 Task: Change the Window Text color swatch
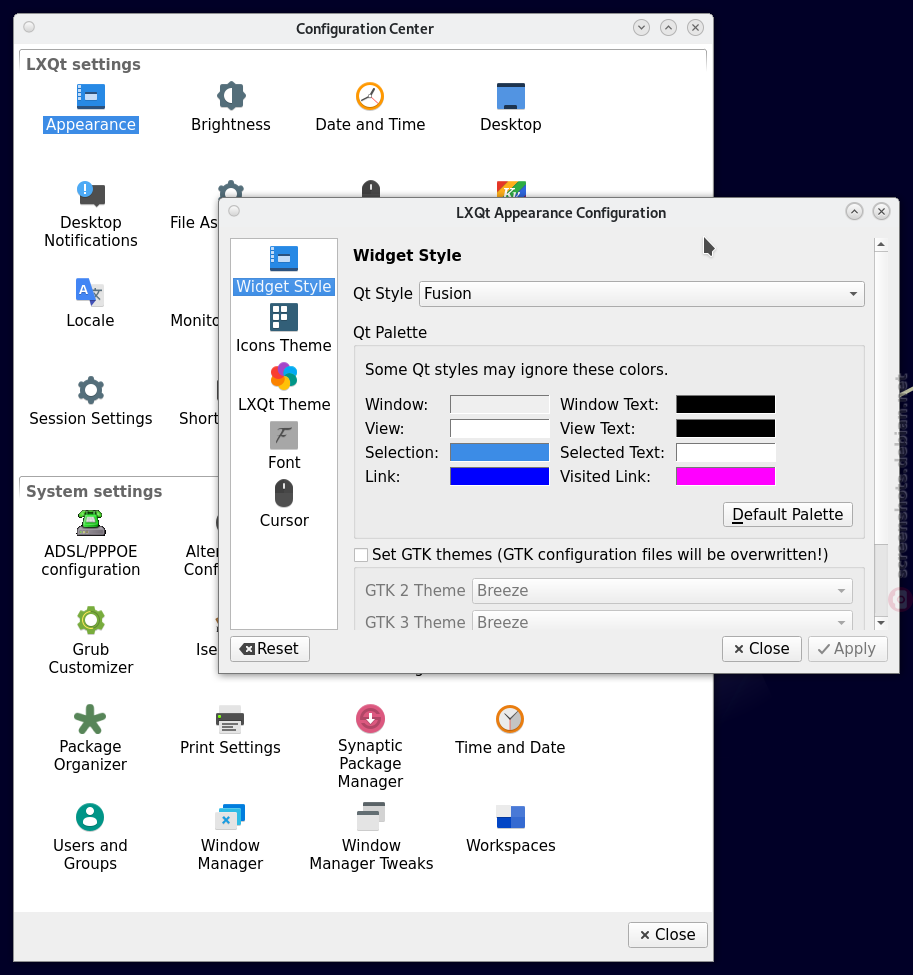pos(726,404)
